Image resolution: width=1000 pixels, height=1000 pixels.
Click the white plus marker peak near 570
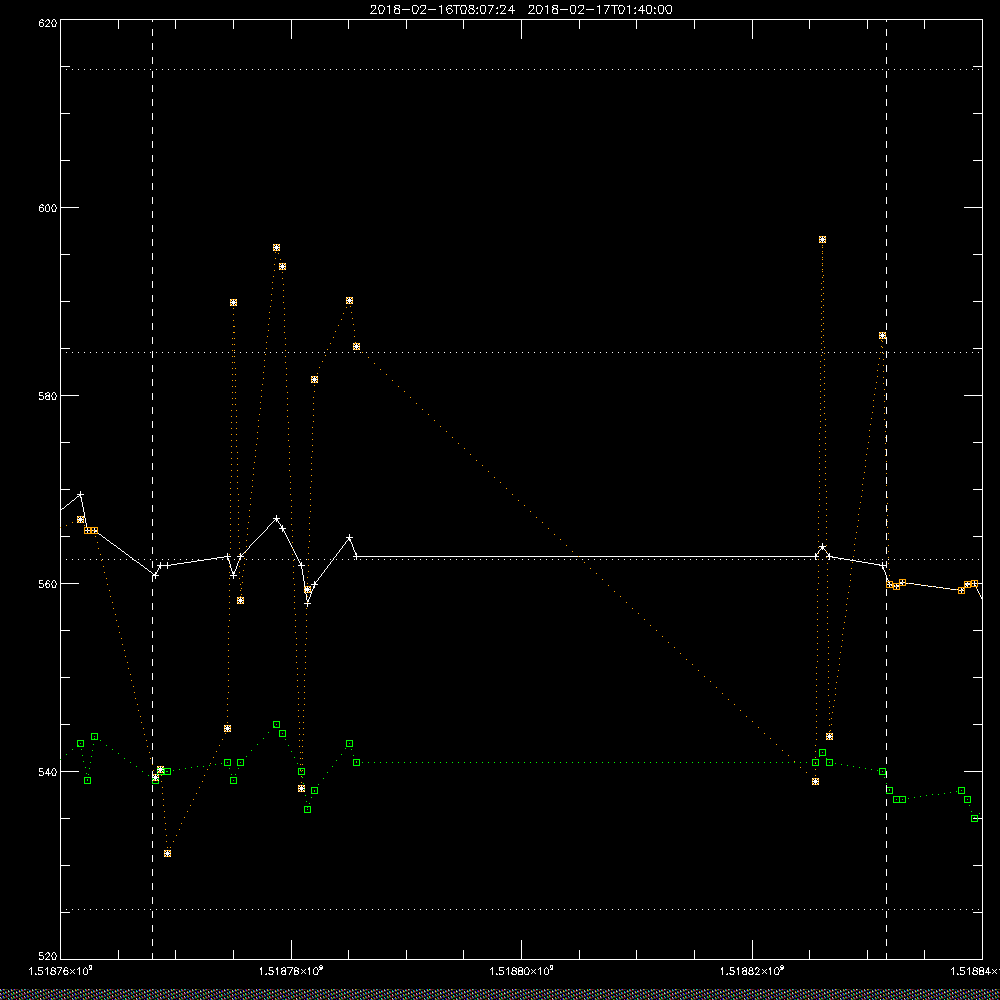coord(80,494)
